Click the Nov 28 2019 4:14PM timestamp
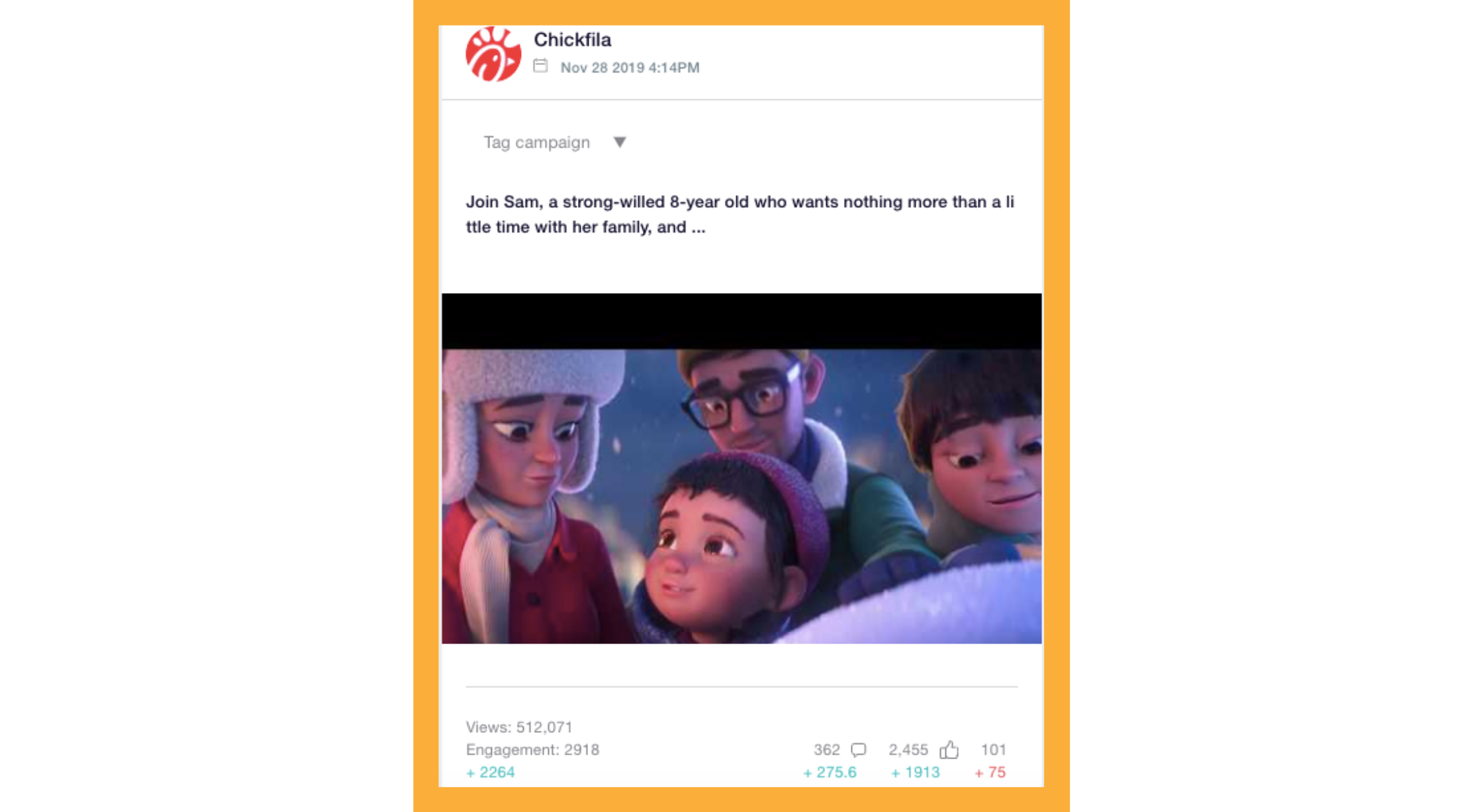 point(630,68)
